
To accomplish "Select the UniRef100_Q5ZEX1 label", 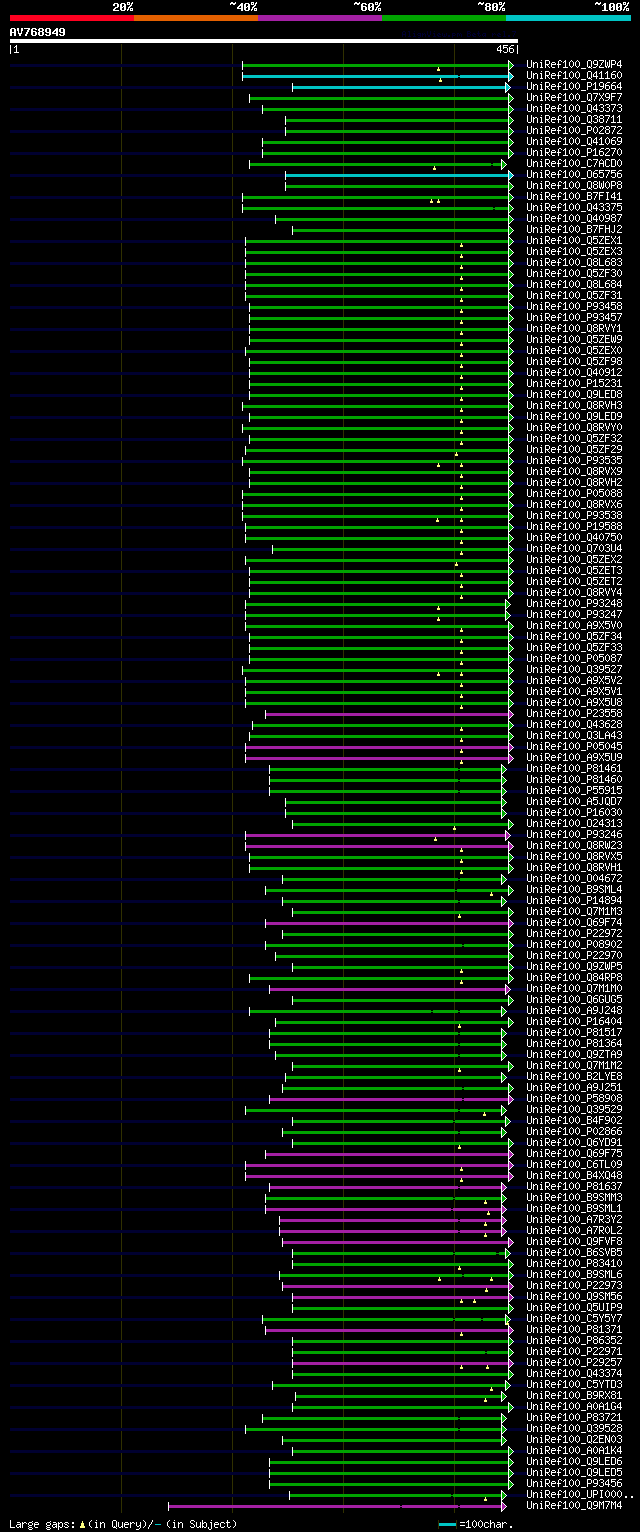I will tap(573, 240).
